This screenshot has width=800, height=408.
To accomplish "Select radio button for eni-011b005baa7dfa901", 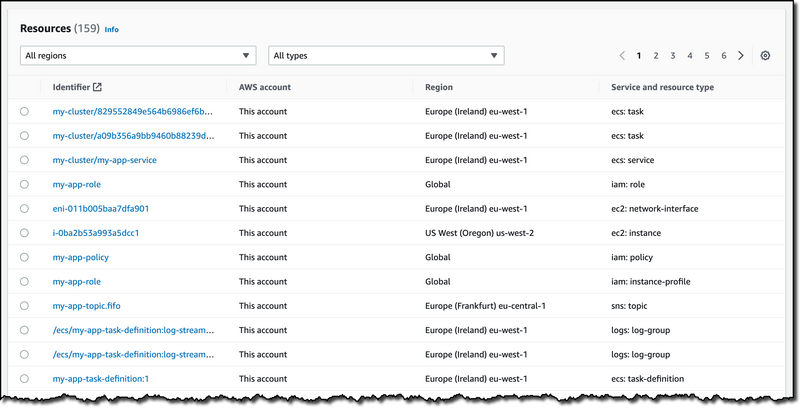I will click(24, 209).
